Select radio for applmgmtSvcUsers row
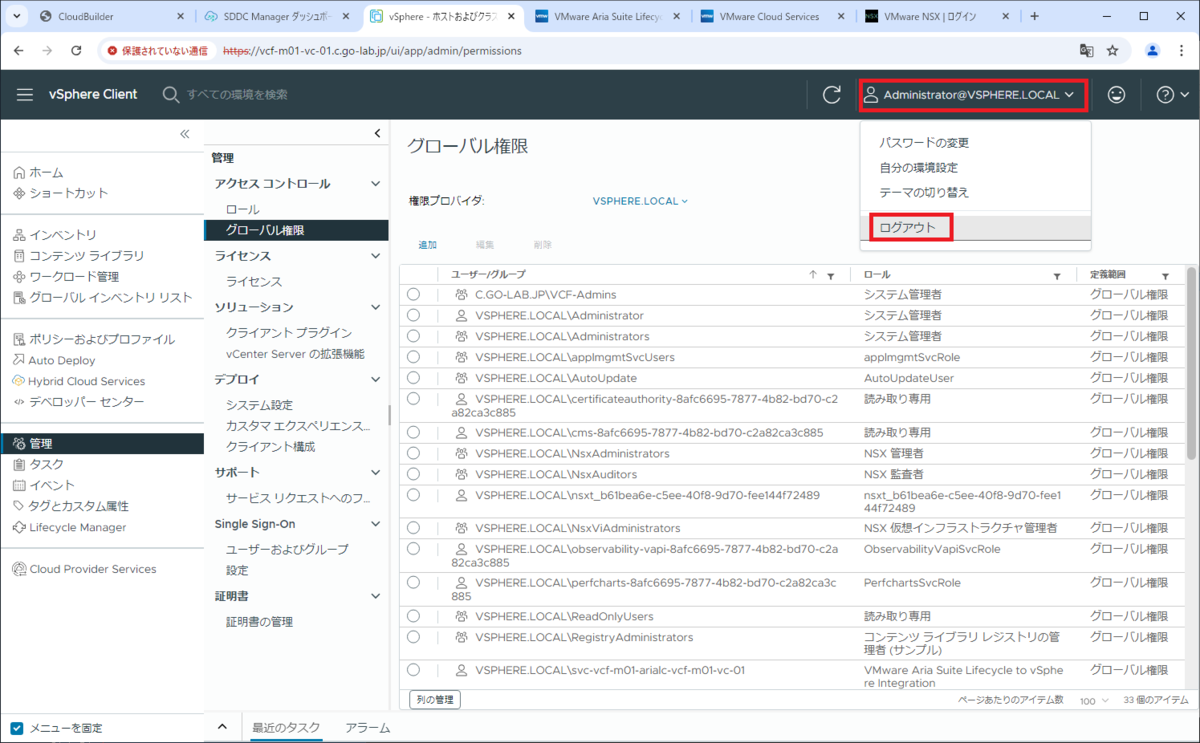 click(x=414, y=357)
